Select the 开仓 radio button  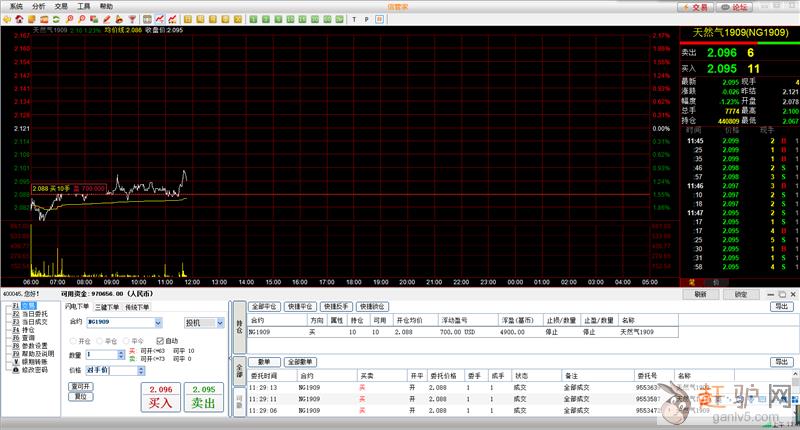73,341
